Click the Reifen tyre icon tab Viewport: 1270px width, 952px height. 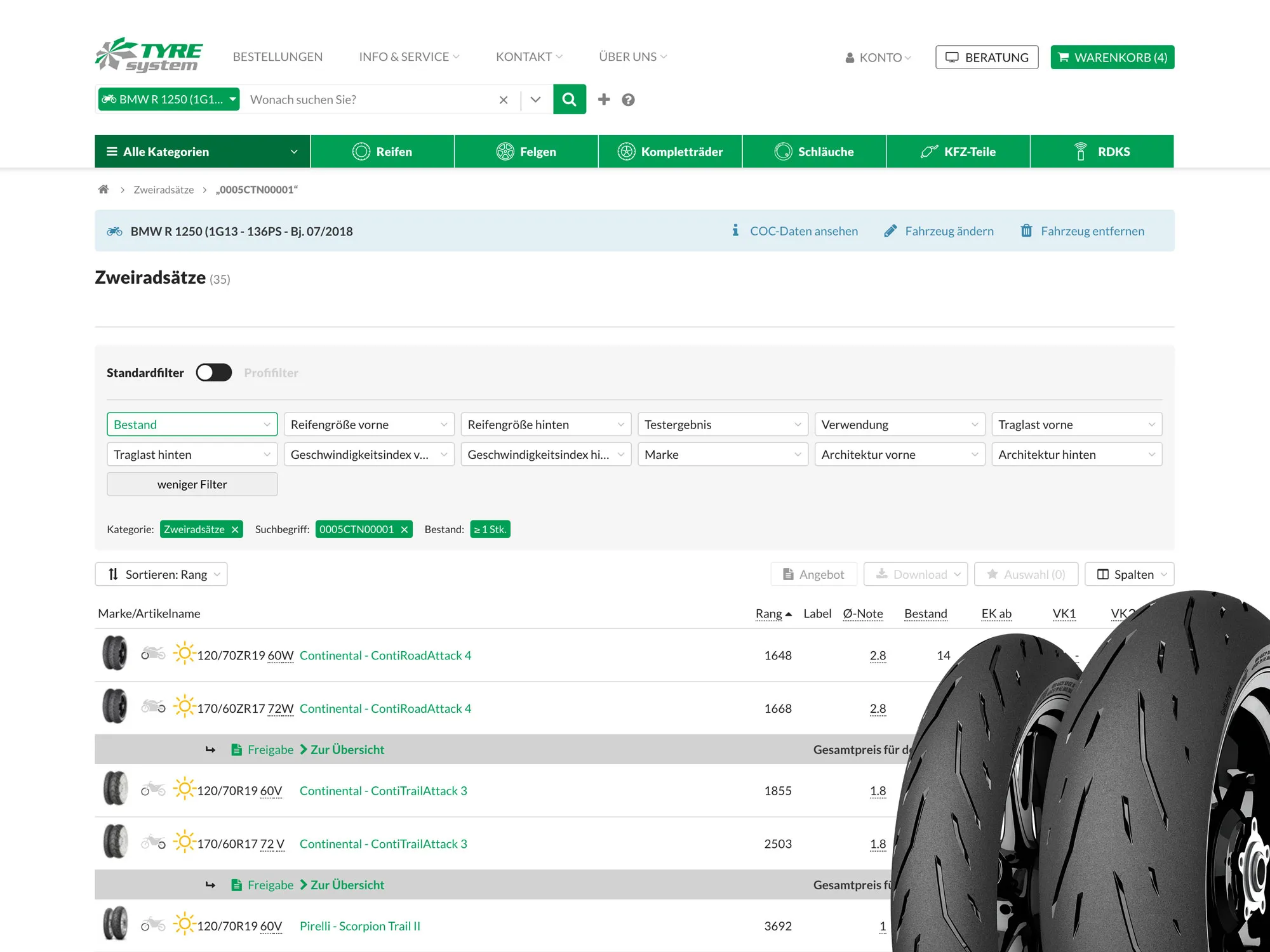tap(361, 152)
